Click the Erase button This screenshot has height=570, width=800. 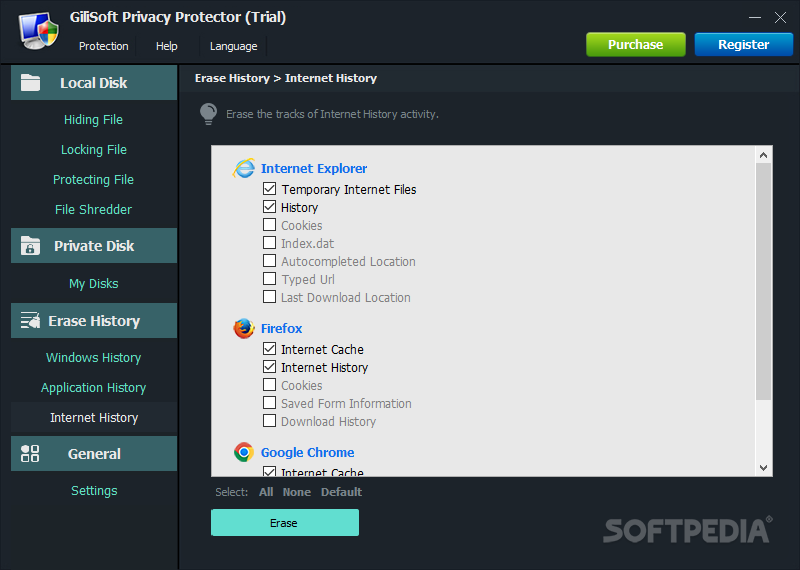pyautogui.click(x=285, y=523)
